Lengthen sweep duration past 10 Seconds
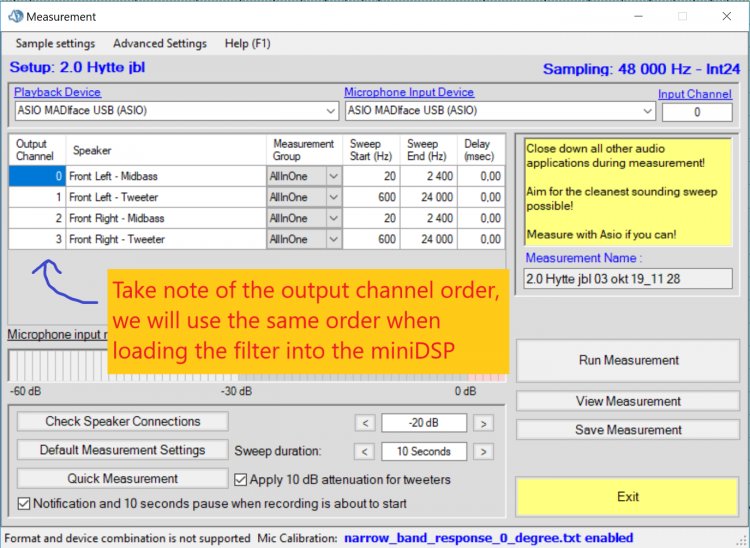The image size is (750, 548). point(483,451)
